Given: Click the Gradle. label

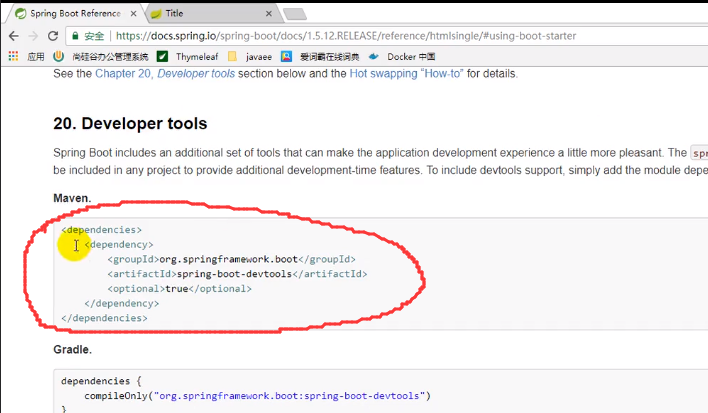Looking at the screenshot, I should point(73,350).
